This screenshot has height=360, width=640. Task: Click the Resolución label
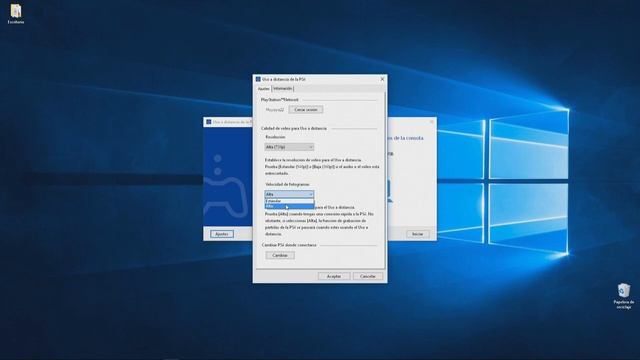275,137
